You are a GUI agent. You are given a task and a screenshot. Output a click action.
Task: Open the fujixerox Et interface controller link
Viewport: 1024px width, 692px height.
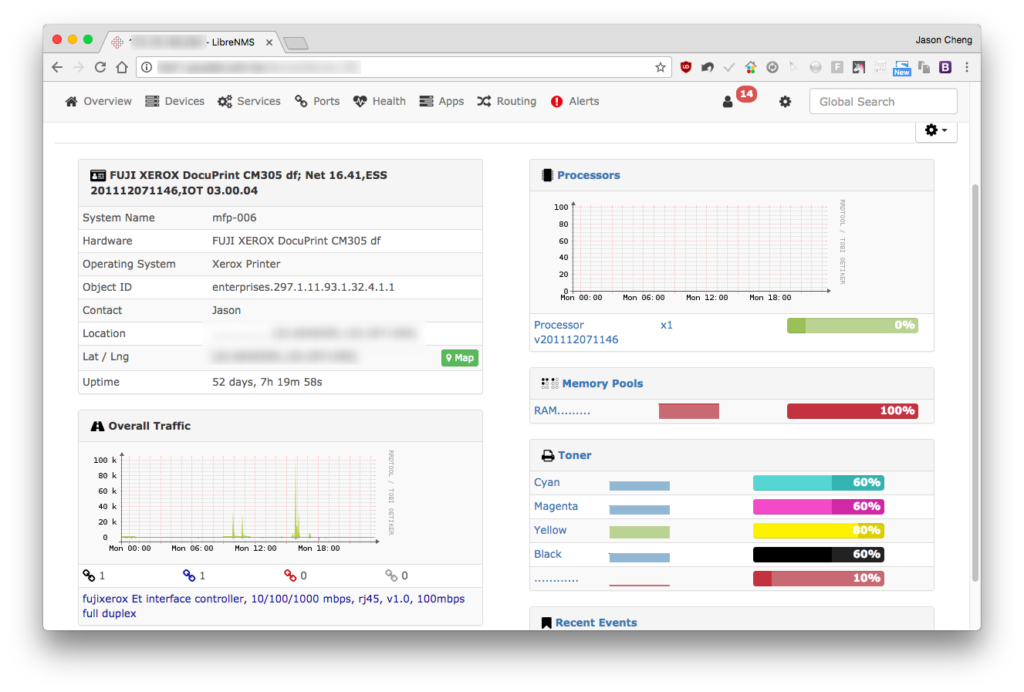(x=274, y=606)
